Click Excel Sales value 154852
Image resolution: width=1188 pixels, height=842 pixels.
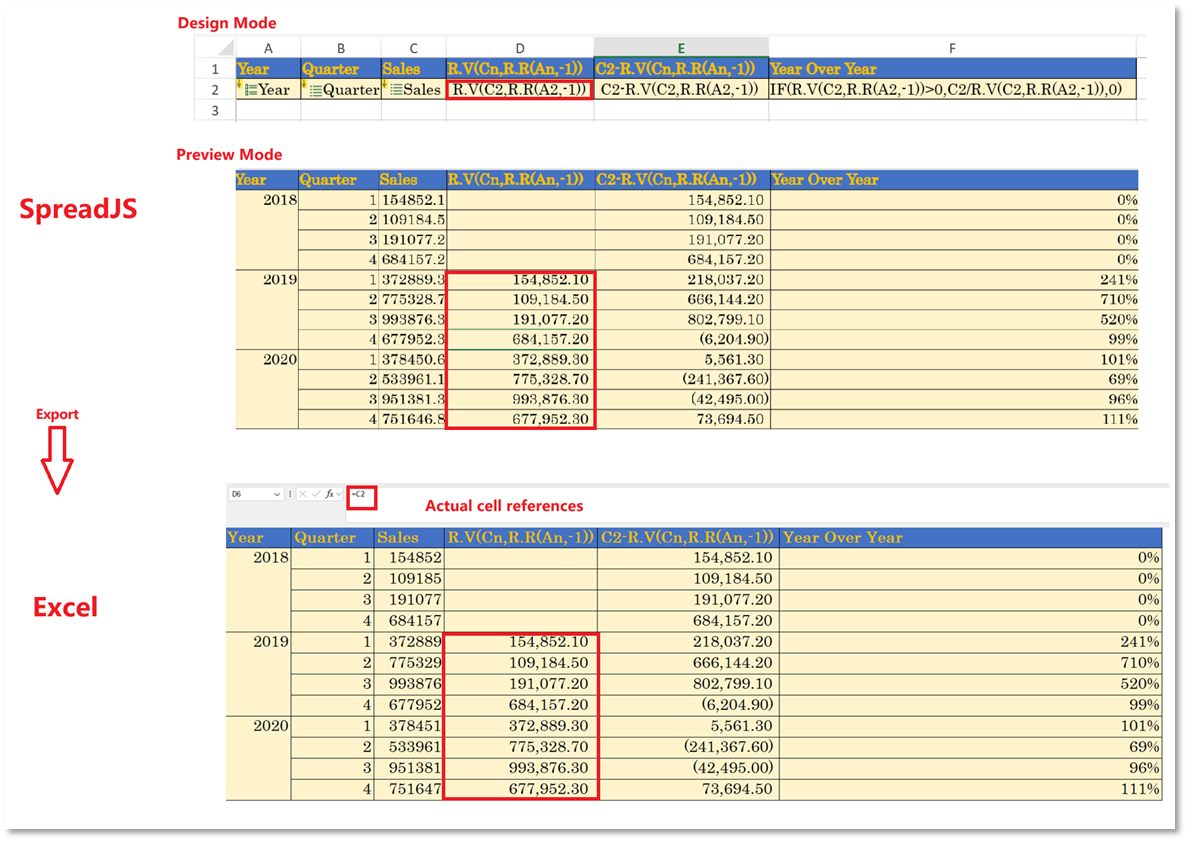409,558
